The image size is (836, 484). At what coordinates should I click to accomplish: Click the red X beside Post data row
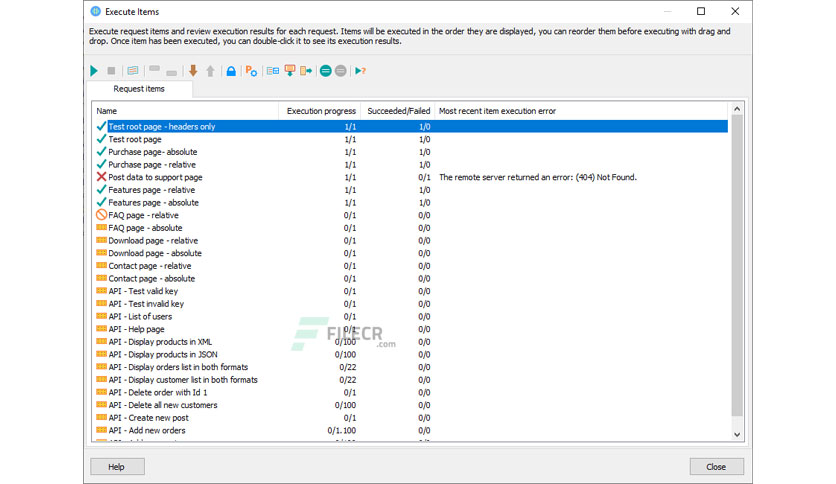click(x=101, y=177)
